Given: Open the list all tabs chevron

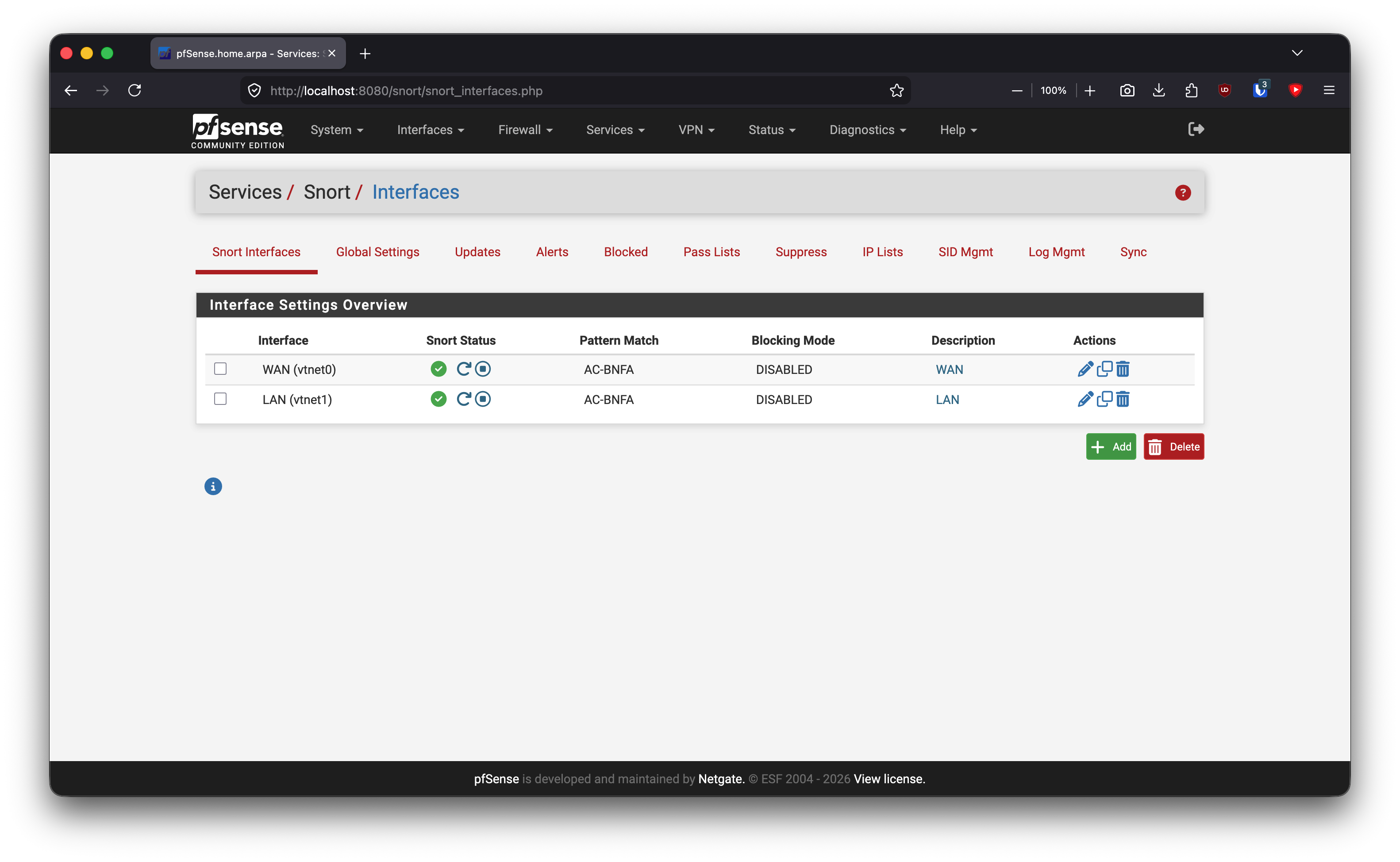Looking at the screenshot, I should point(1297,53).
